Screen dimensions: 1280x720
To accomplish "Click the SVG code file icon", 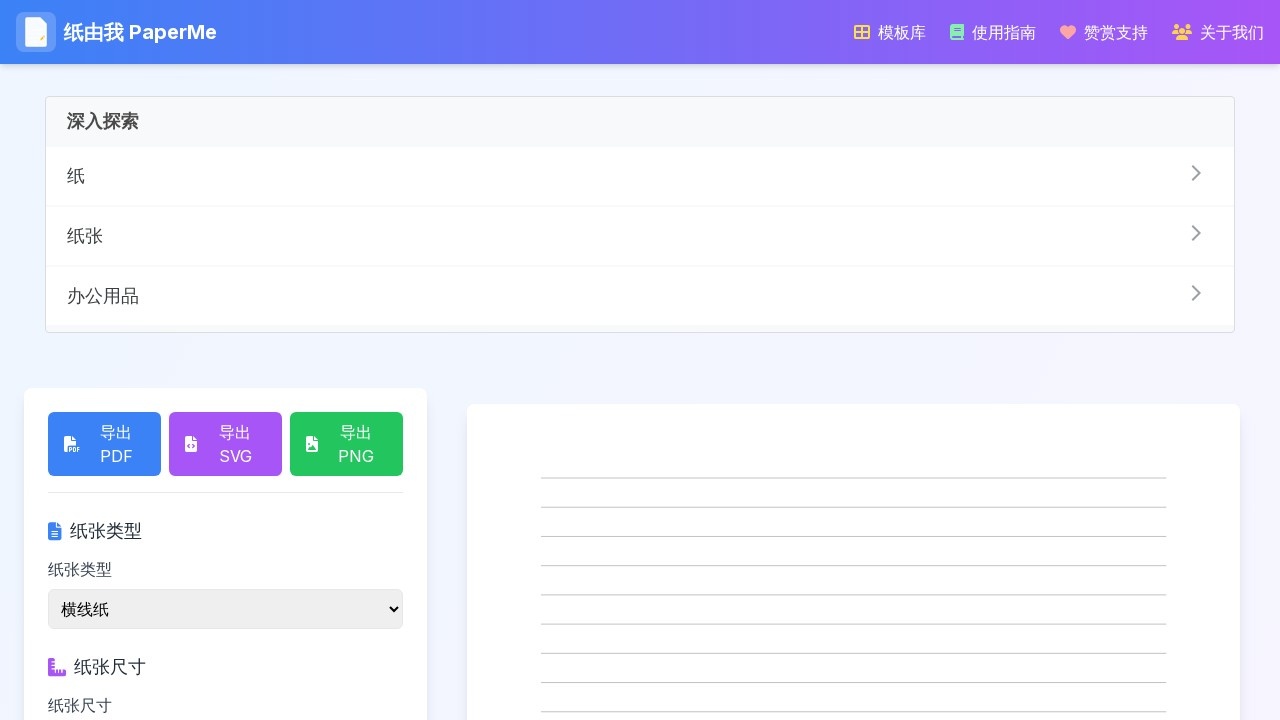I will 191,444.
